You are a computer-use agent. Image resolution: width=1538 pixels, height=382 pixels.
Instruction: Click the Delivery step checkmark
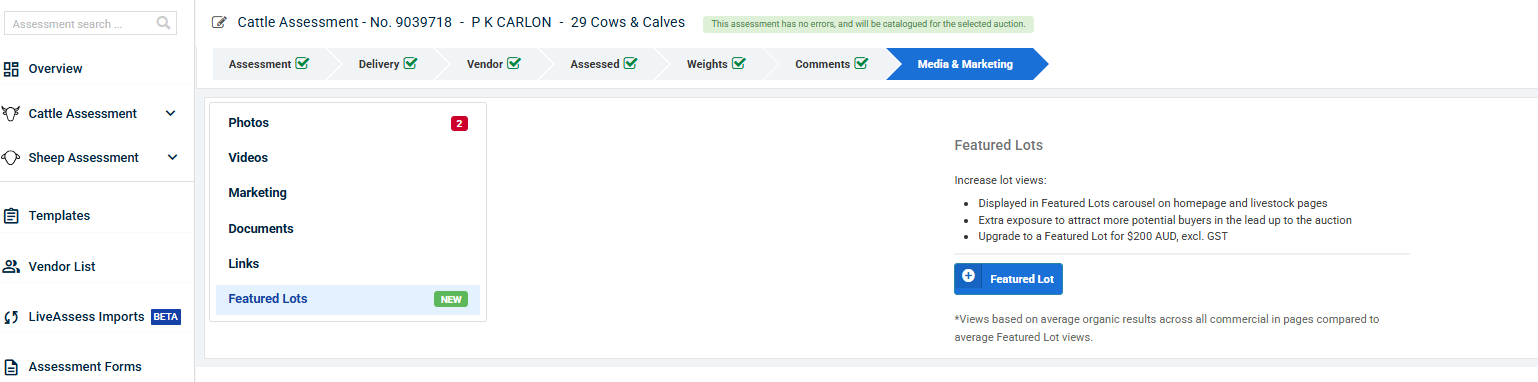410,64
